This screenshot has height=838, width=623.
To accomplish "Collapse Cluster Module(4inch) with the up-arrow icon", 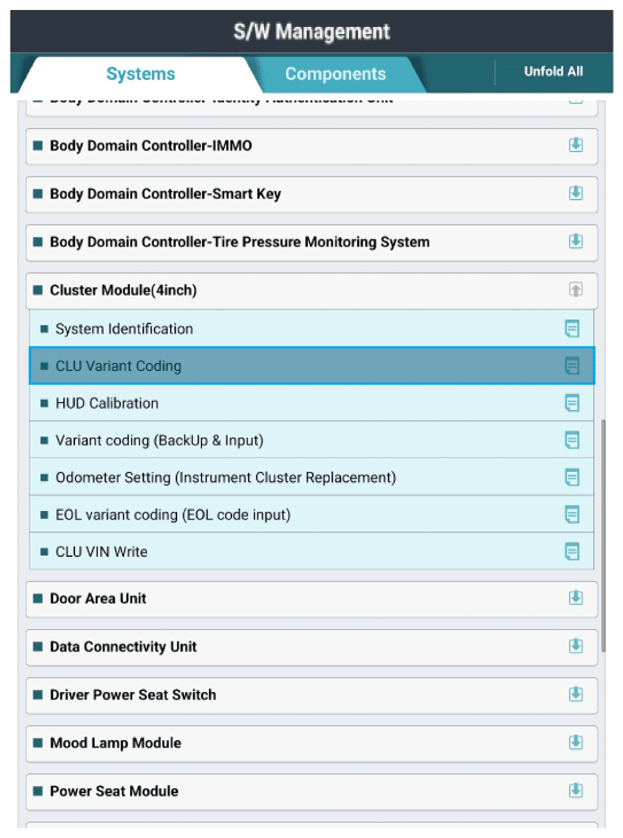I will pos(575,290).
